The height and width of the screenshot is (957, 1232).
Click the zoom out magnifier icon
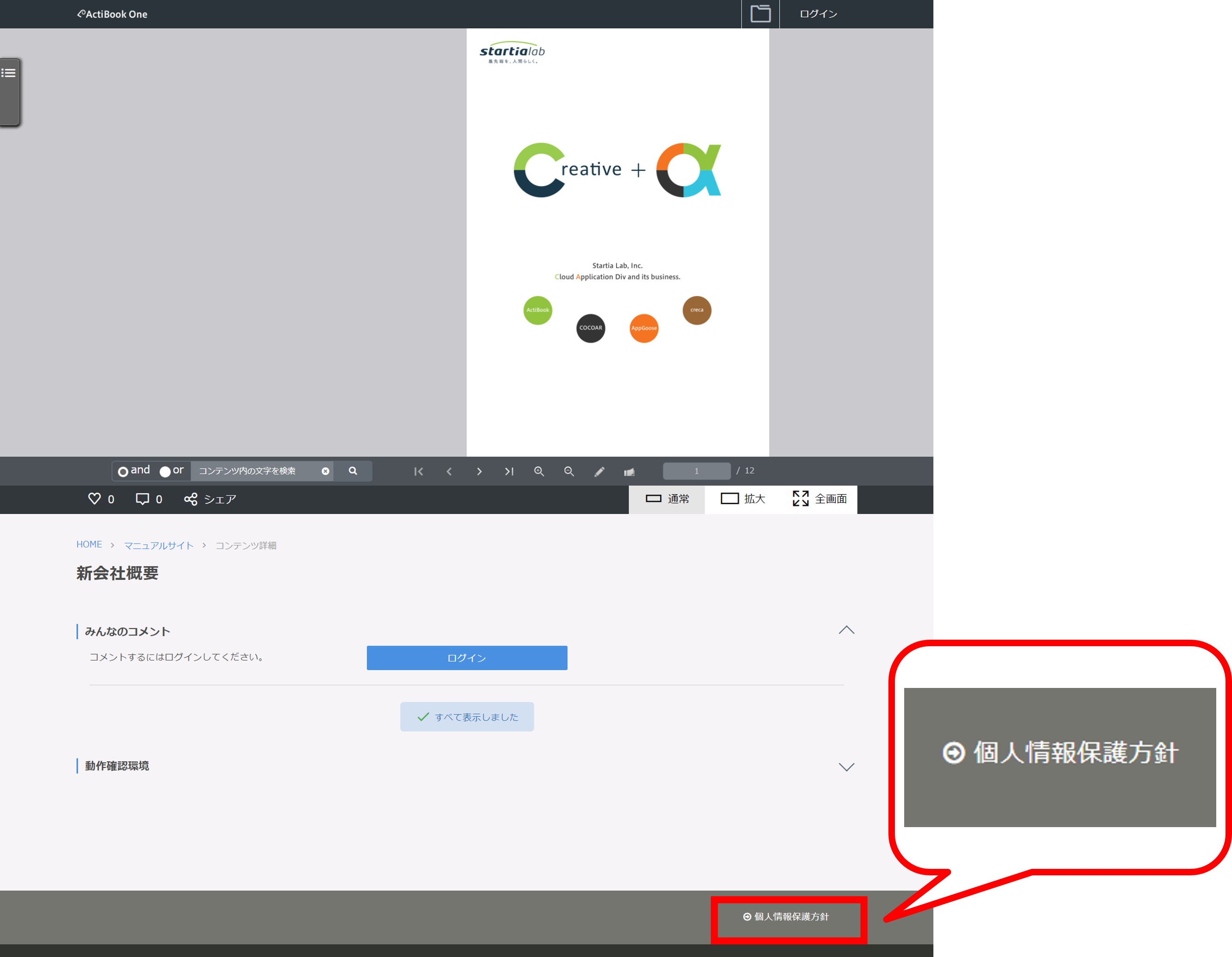click(x=569, y=471)
